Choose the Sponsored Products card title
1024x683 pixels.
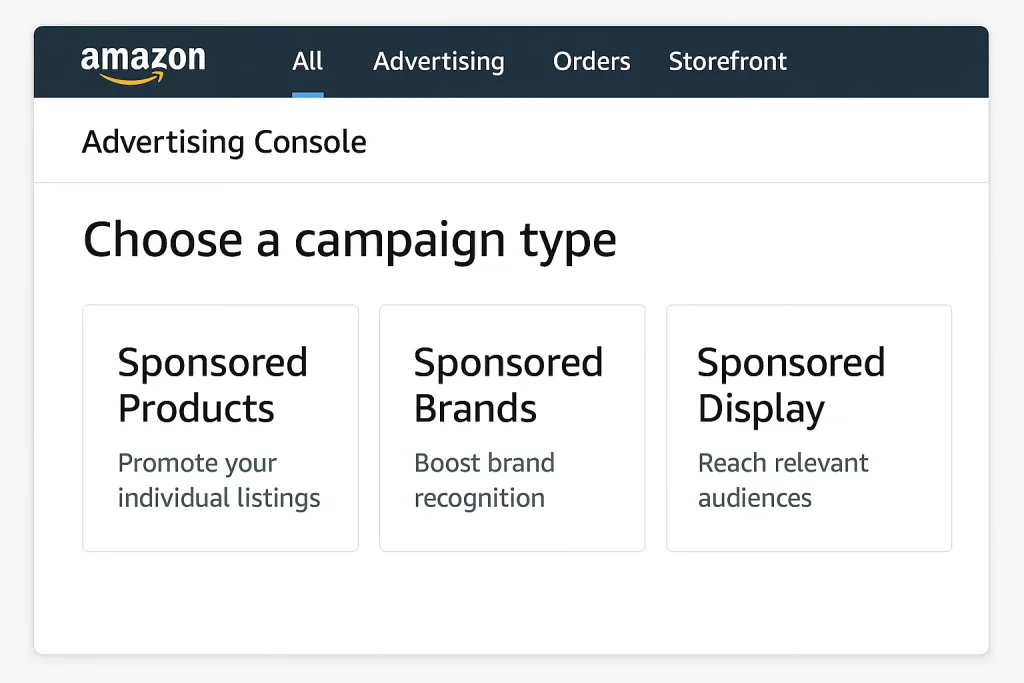pyautogui.click(x=212, y=385)
